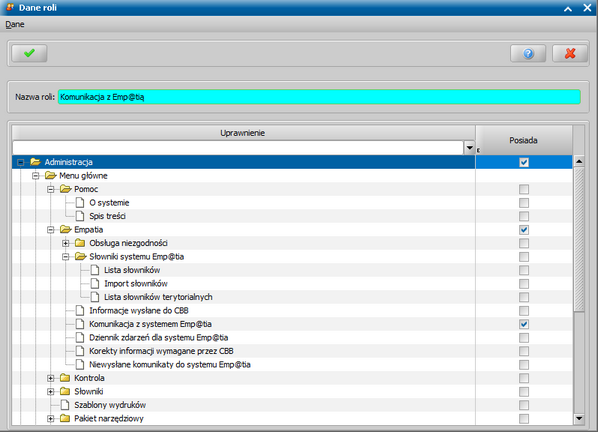Check the Kontrola permission checkbox

524,378
